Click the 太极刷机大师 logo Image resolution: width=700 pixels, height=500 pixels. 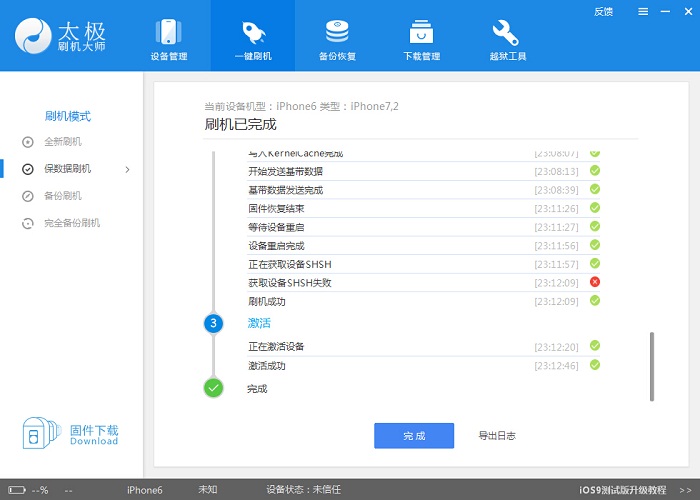pyautogui.click(x=60, y=36)
